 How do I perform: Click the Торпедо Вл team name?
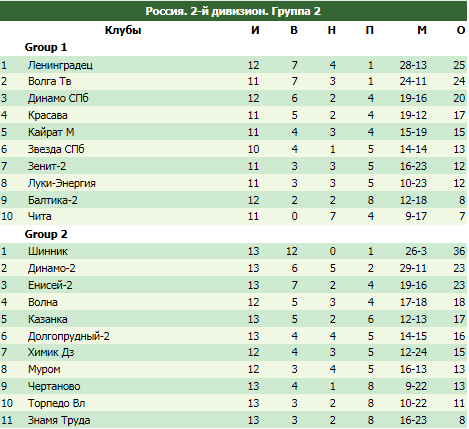56,403
